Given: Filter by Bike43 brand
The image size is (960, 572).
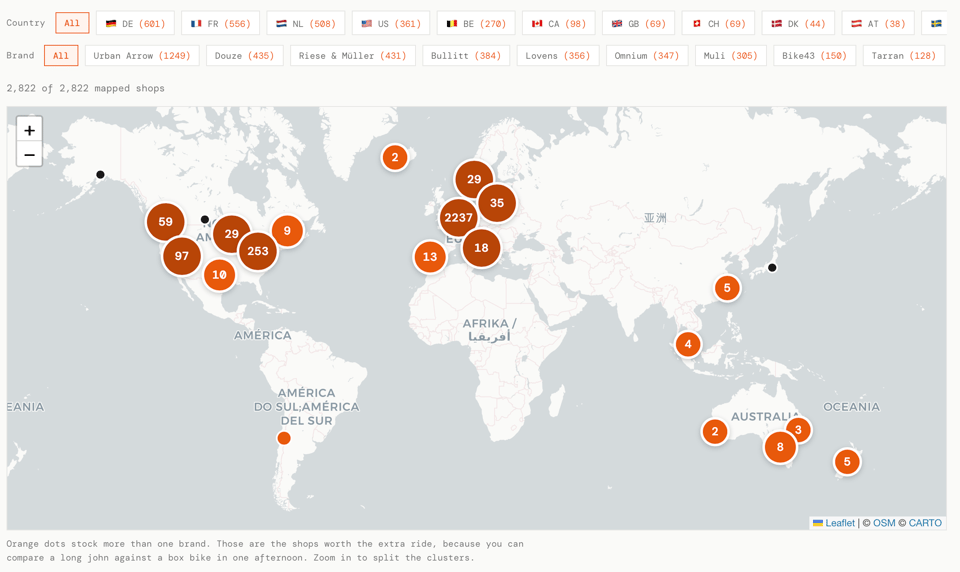Looking at the screenshot, I should [814, 55].
